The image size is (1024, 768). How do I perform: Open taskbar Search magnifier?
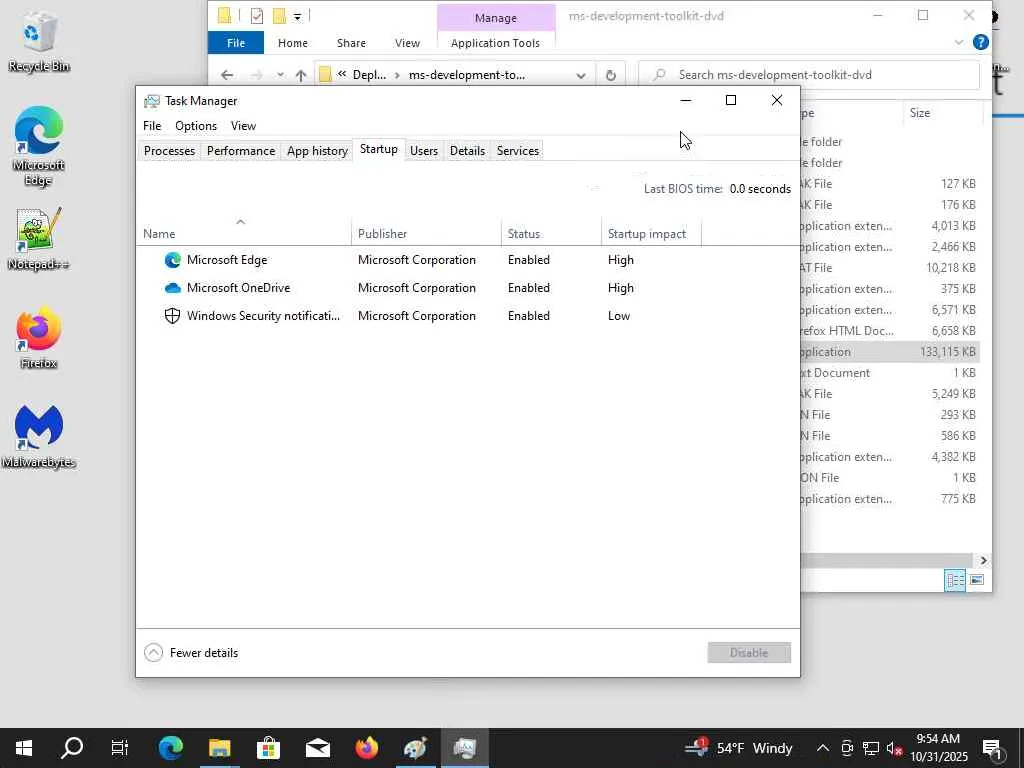(72, 748)
